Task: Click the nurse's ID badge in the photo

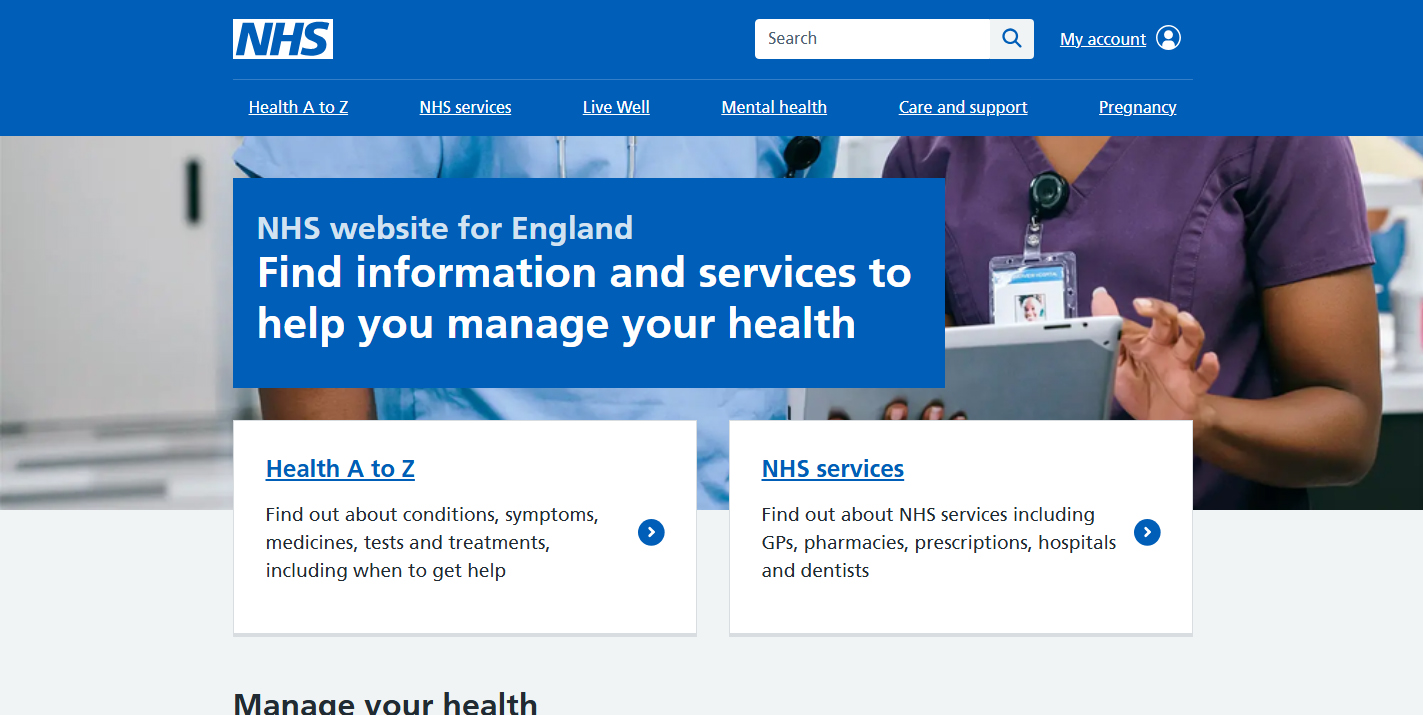Action: [1030, 290]
